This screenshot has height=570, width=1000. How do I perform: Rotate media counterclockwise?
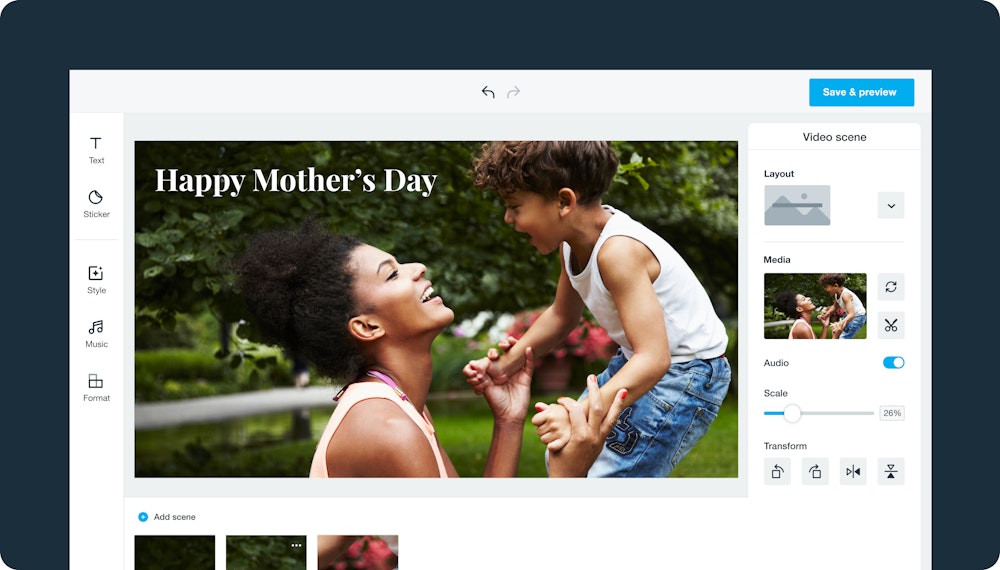[777, 471]
